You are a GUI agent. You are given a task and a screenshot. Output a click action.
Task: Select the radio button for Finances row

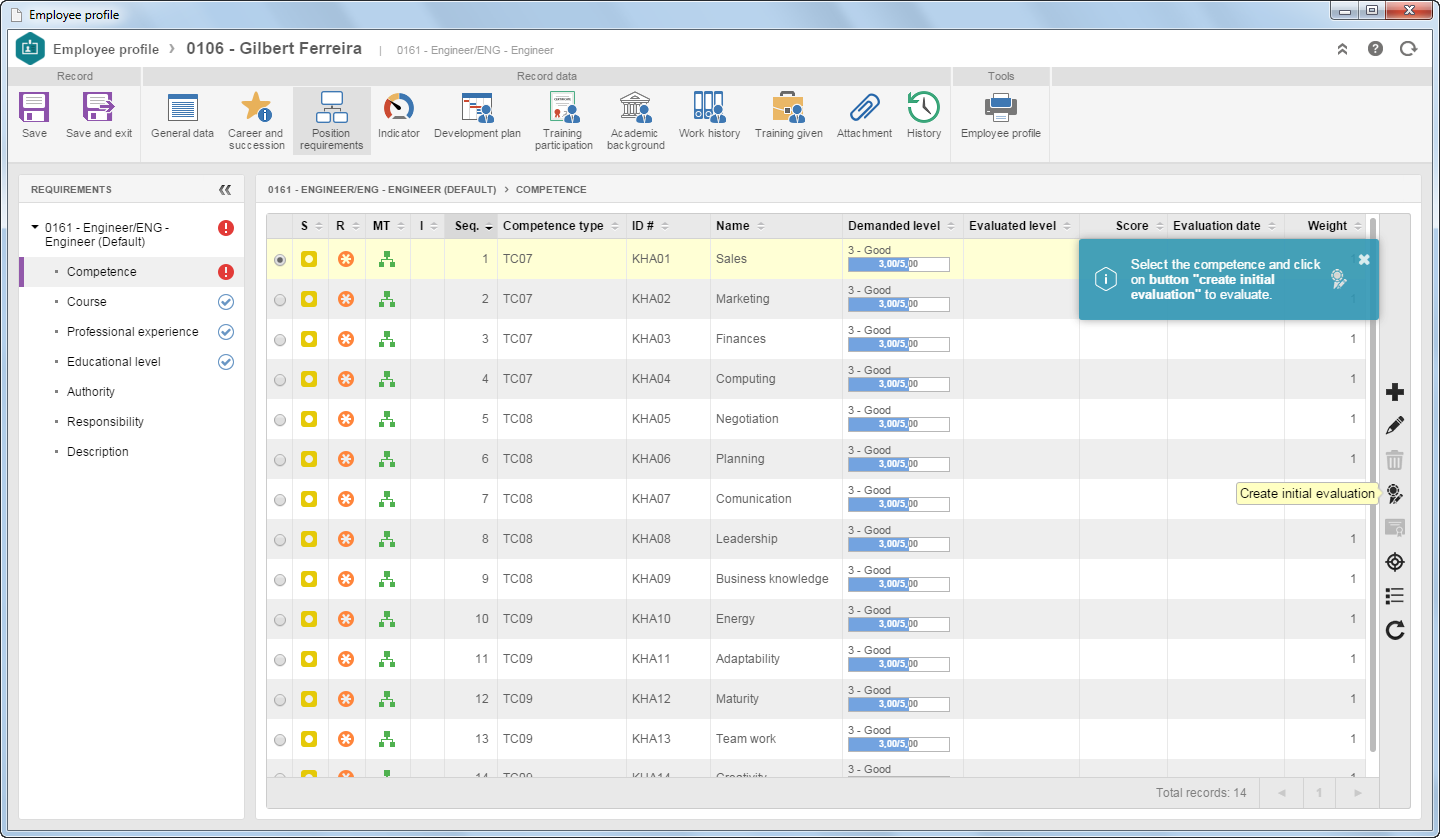click(x=280, y=339)
